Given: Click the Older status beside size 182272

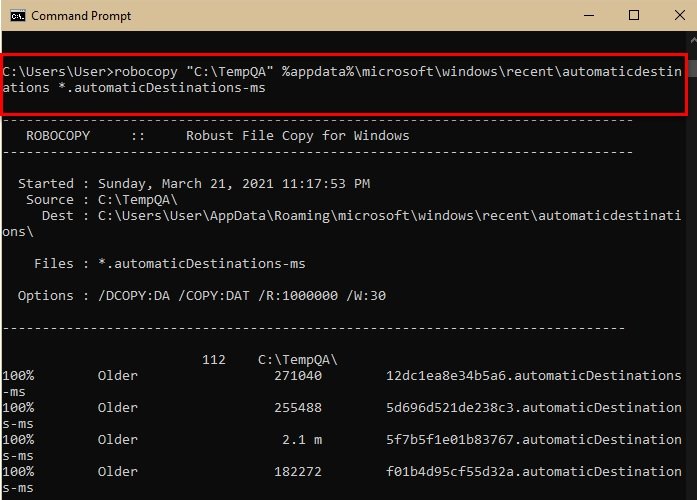Looking at the screenshot, I should [117, 471].
